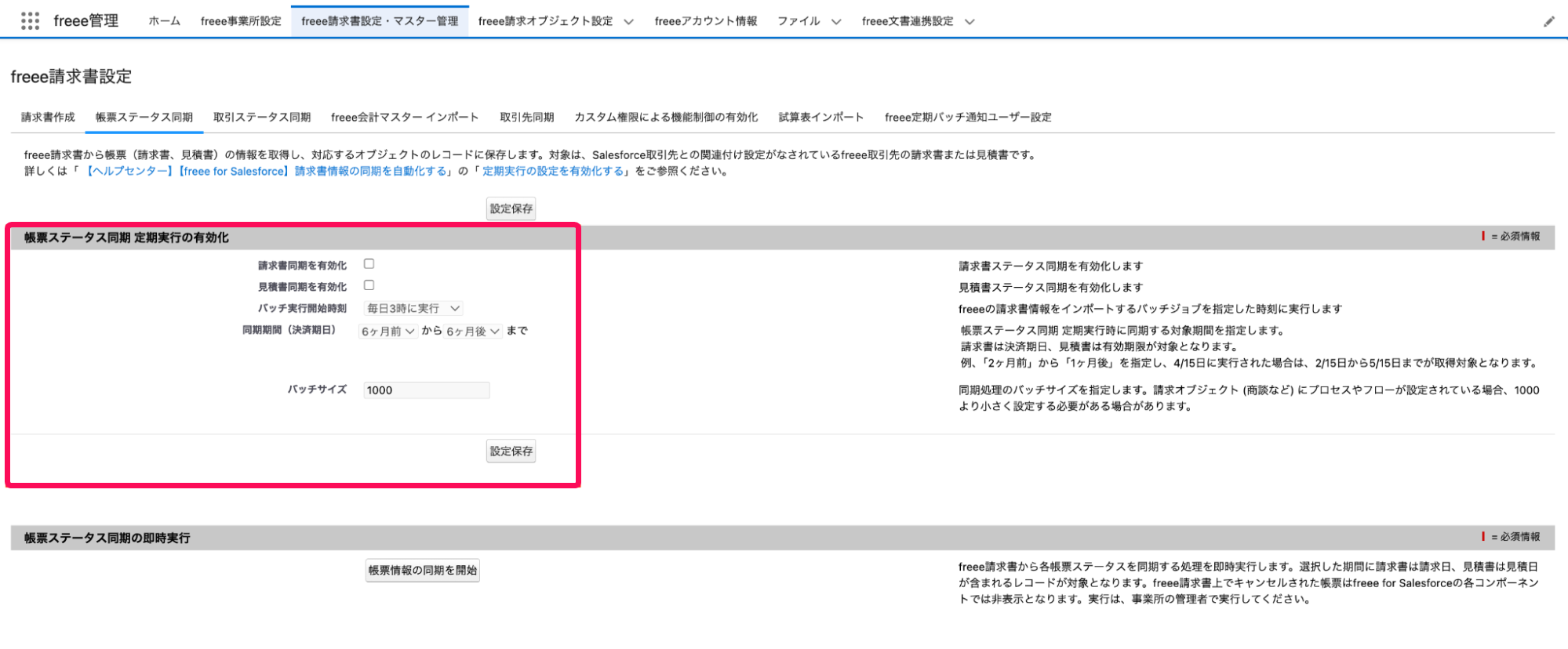Enable the 請求書同期を有効化 checkbox

[x=369, y=264]
